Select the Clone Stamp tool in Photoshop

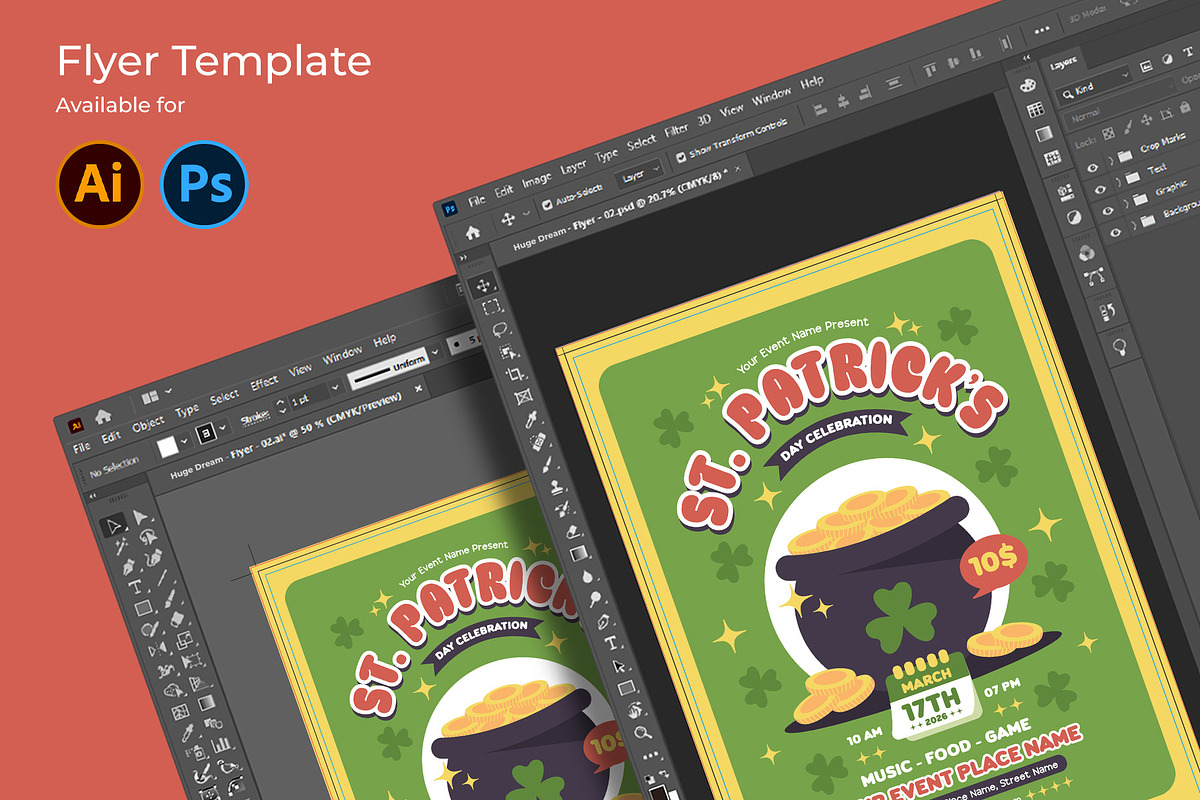(x=555, y=487)
